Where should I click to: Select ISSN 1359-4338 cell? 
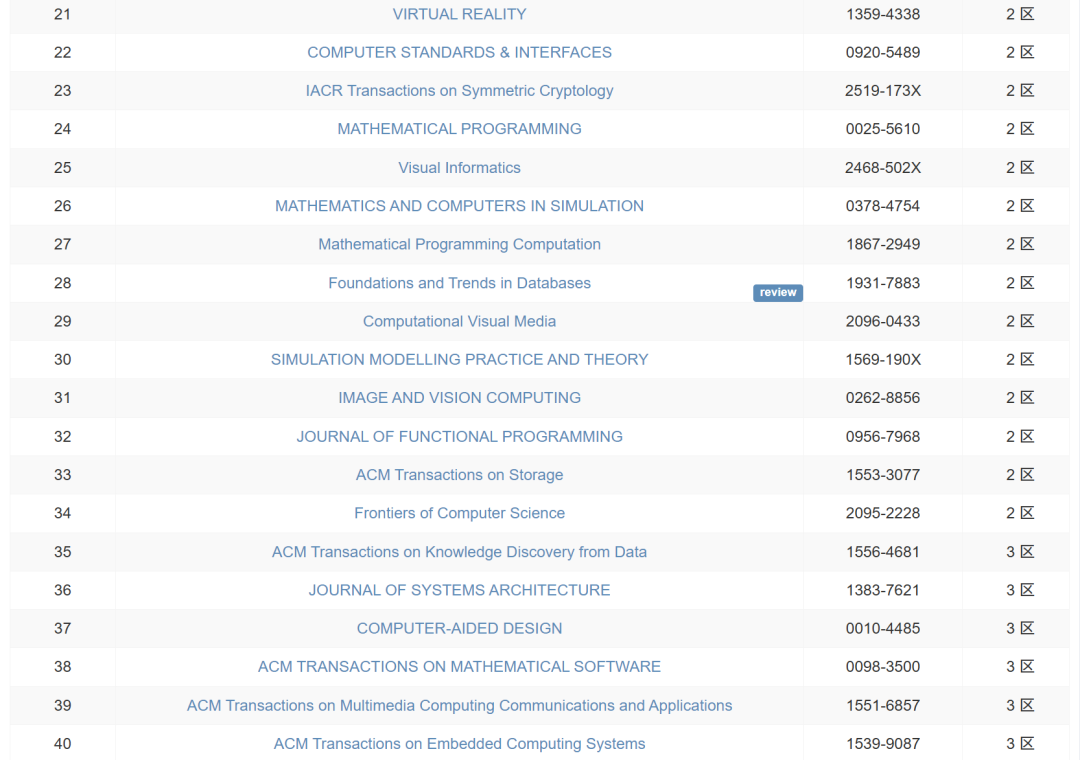(883, 14)
